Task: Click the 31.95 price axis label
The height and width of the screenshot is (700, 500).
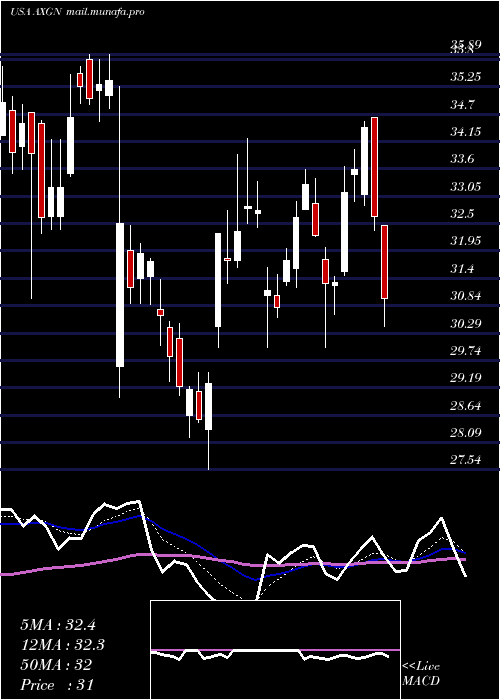Action: pyautogui.click(x=466, y=242)
